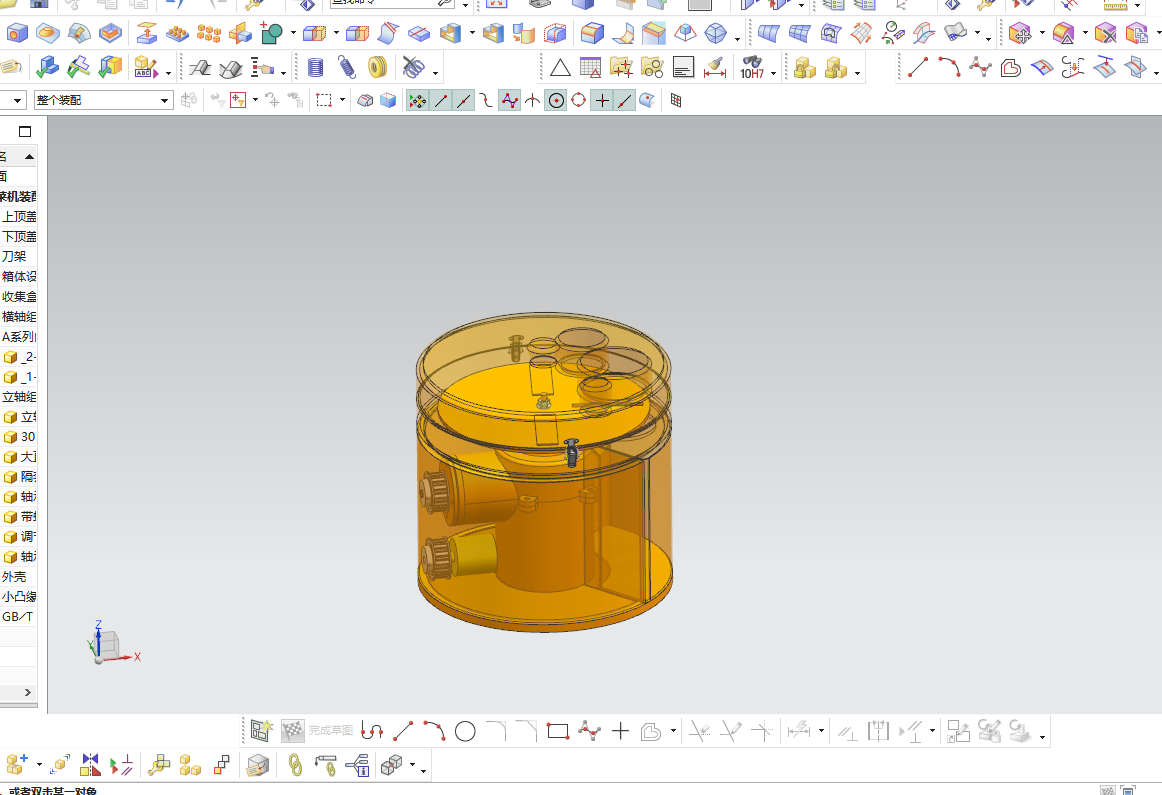Toggle the arc center snap option
This screenshot has height=795, width=1162.
click(x=556, y=101)
